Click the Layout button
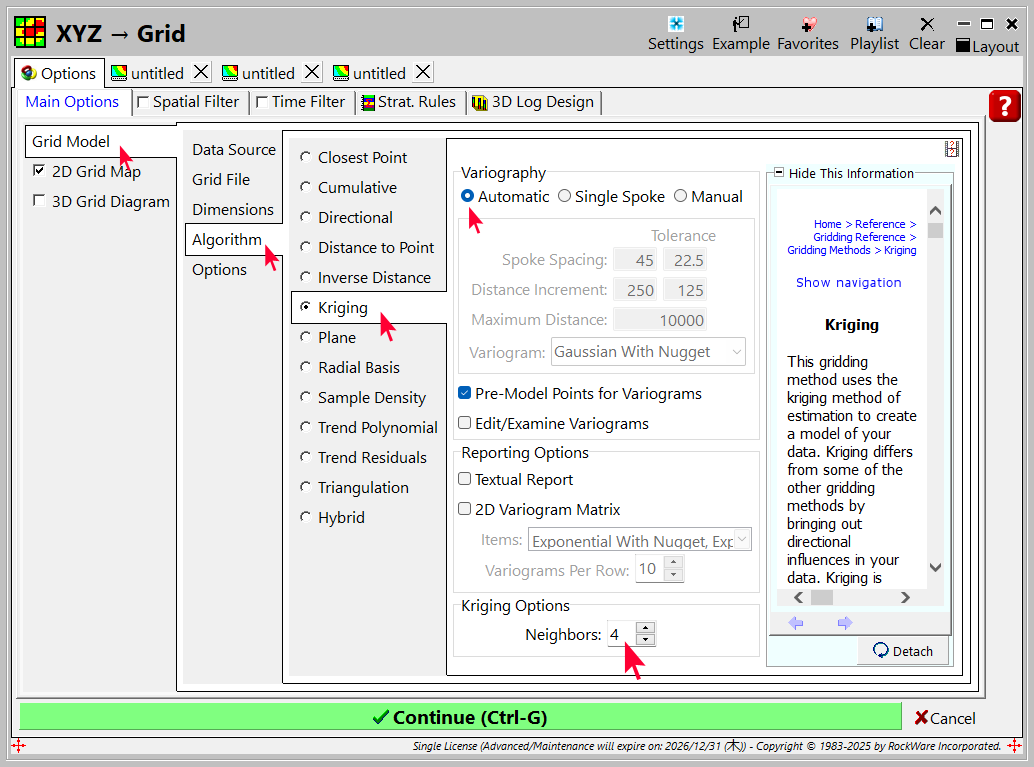1034x767 pixels. pyautogui.click(x=987, y=46)
